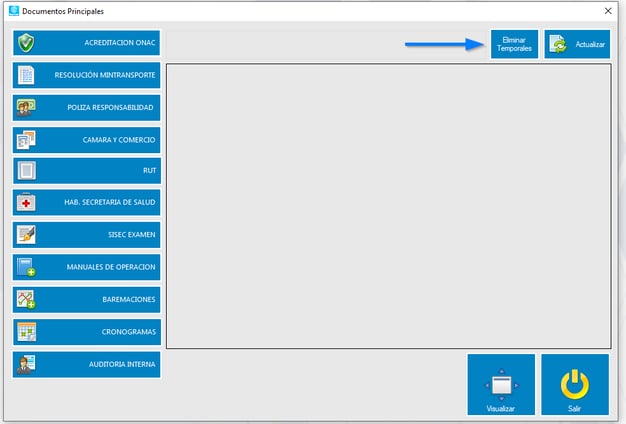Click the yellow power icon to Salir

[574, 383]
